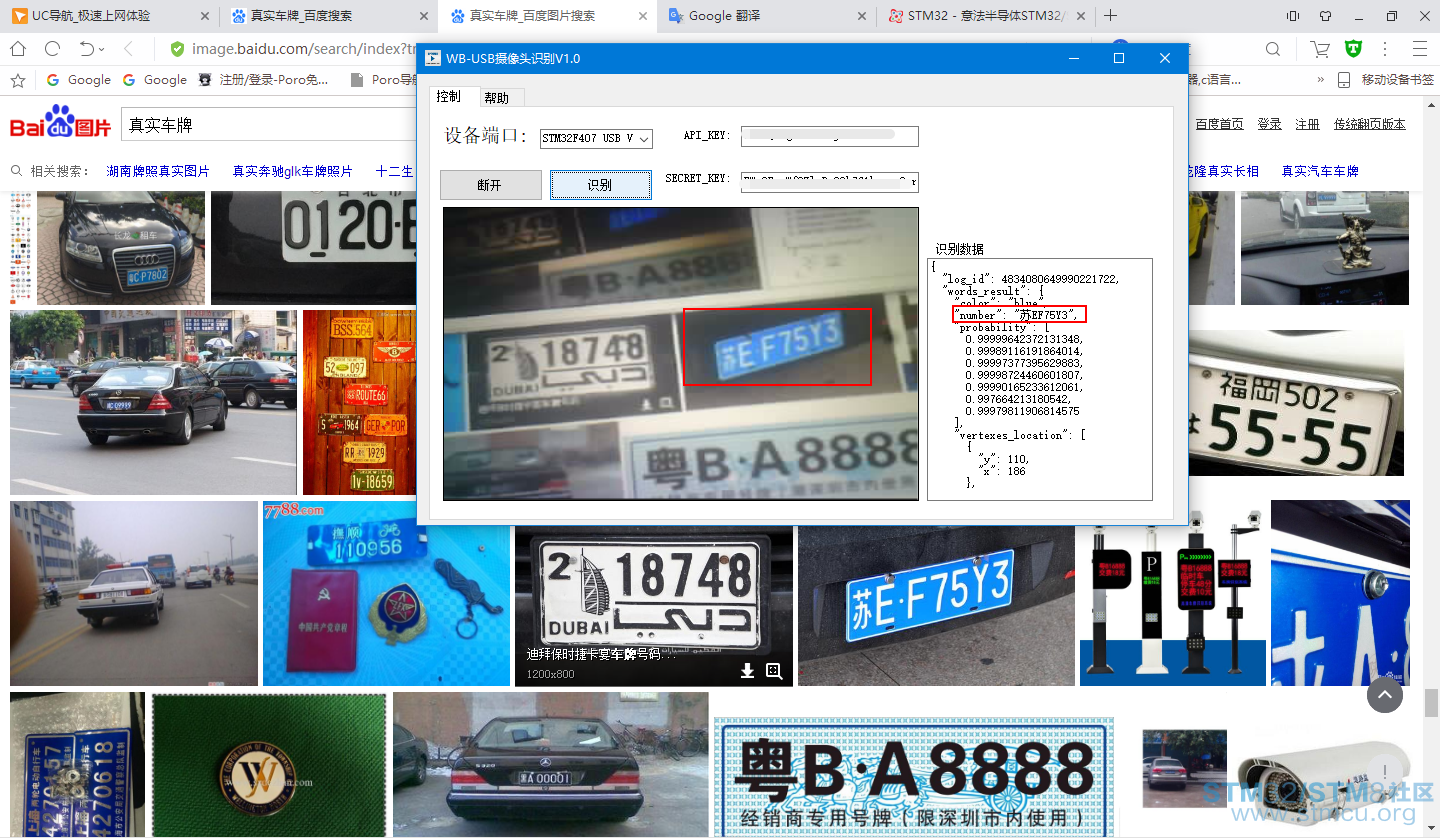Click the 识别 recognize button
The image size is (1440, 838).
(x=600, y=185)
